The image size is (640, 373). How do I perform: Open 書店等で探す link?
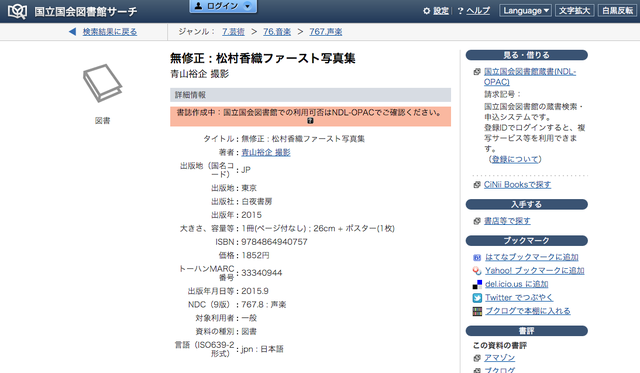point(507,221)
